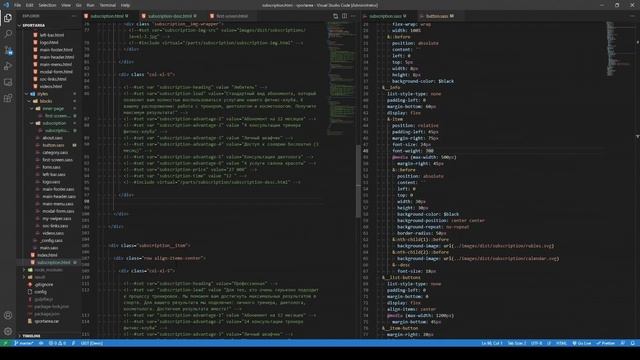The width and height of the screenshot is (640, 360).
Task: Open the Help menu
Action: click(x=125, y=5)
